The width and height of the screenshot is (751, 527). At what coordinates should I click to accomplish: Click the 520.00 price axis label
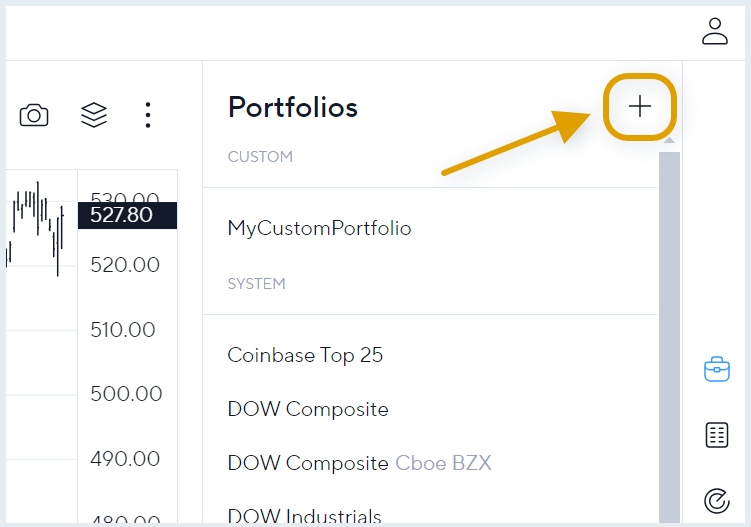coord(125,265)
